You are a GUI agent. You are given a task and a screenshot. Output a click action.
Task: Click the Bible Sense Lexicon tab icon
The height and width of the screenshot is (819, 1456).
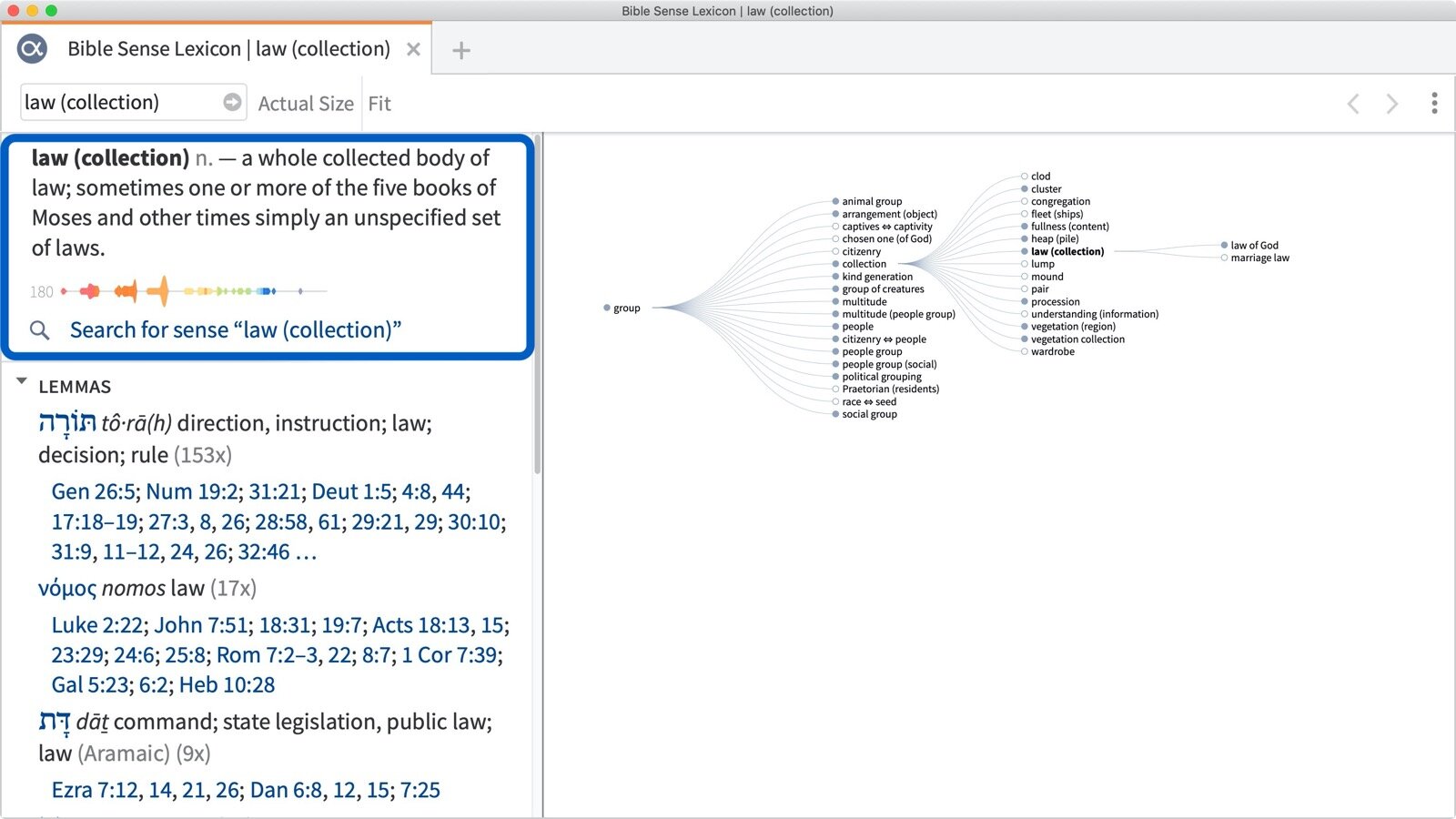coord(32,48)
